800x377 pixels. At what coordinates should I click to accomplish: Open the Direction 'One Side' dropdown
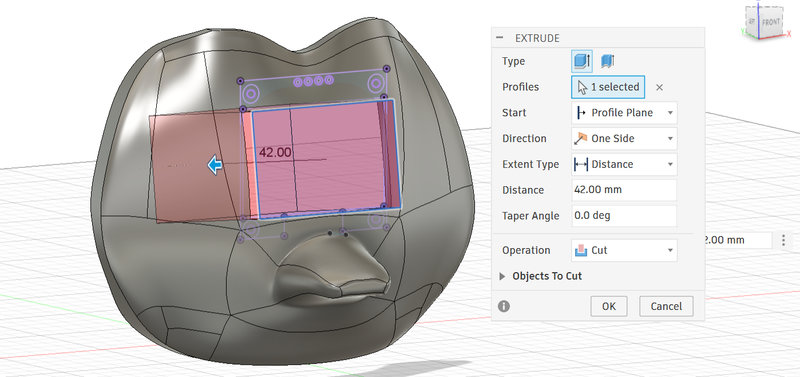(624, 138)
